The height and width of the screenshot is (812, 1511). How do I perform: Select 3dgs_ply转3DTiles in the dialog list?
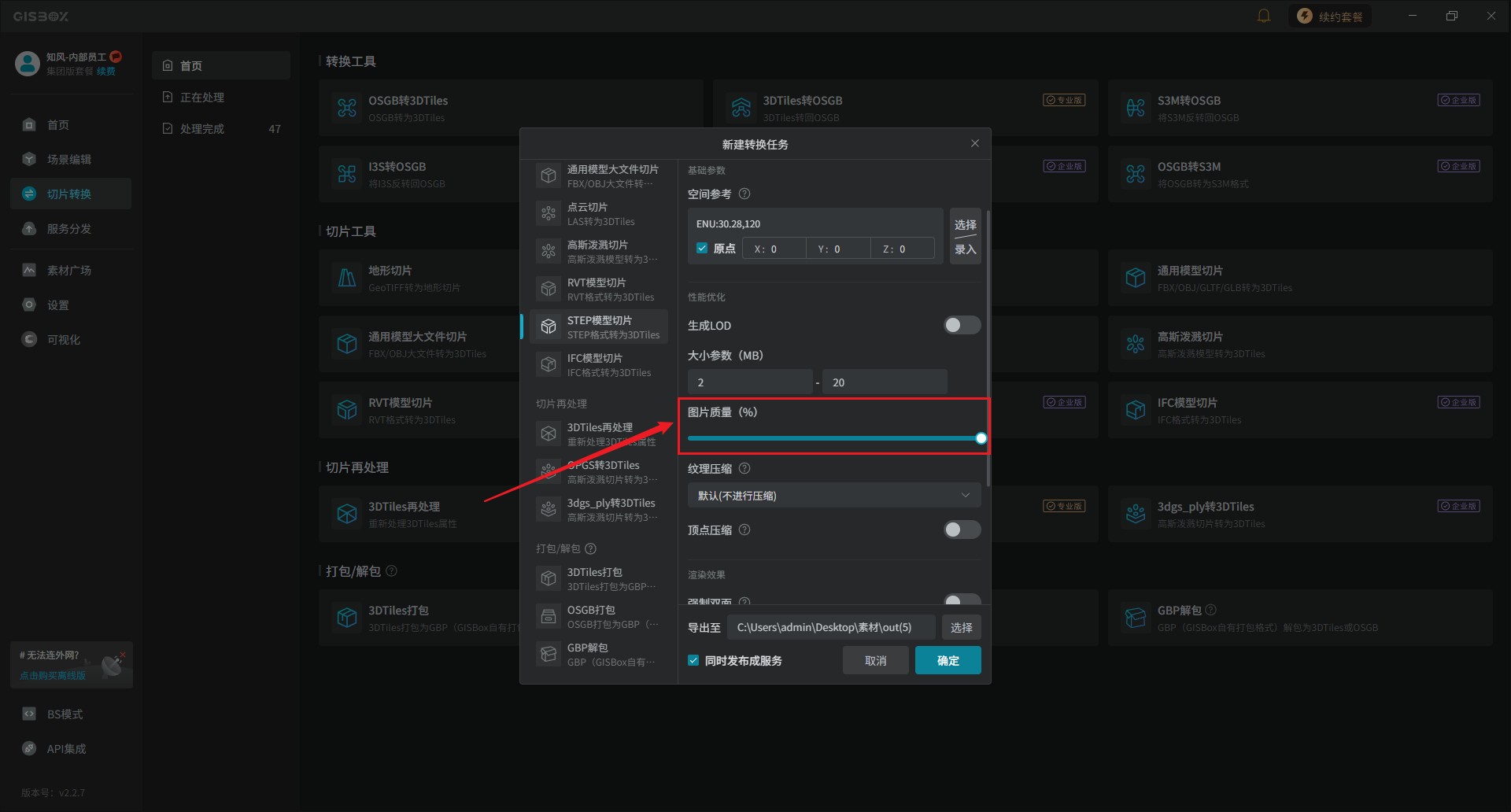point(599,509)
